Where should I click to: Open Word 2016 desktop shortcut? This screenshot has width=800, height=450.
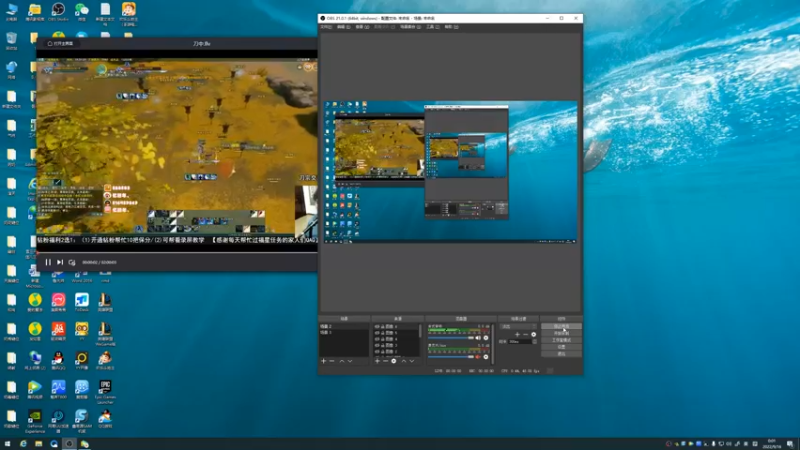82,277
